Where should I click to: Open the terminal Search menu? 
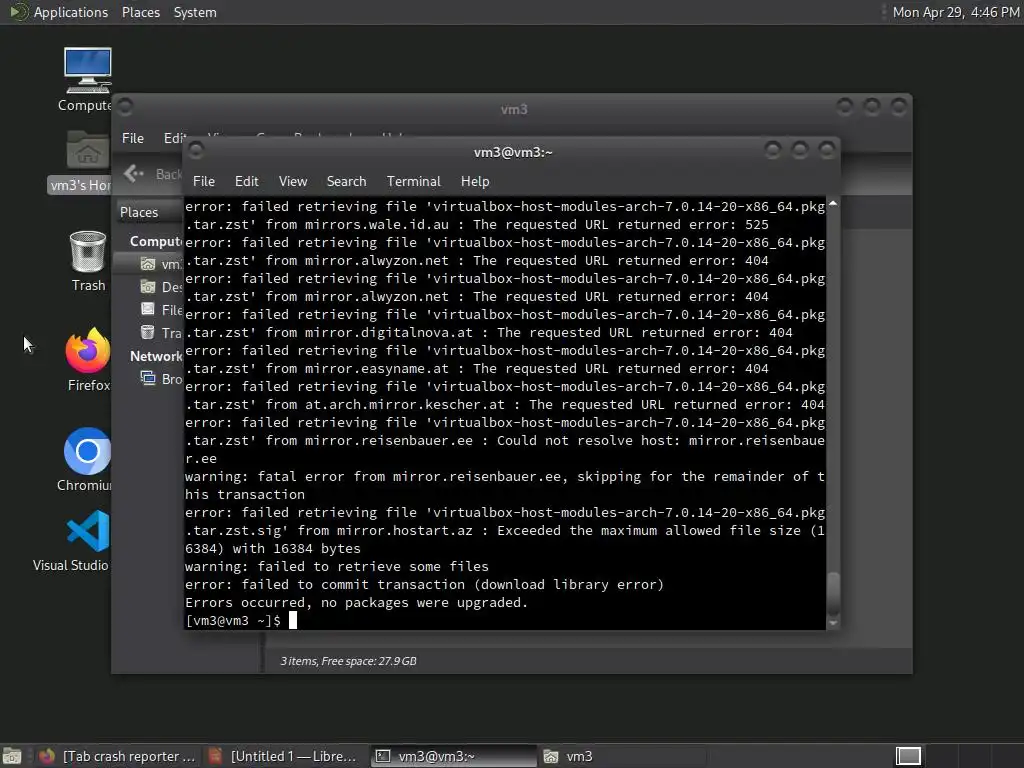[346, 182]
